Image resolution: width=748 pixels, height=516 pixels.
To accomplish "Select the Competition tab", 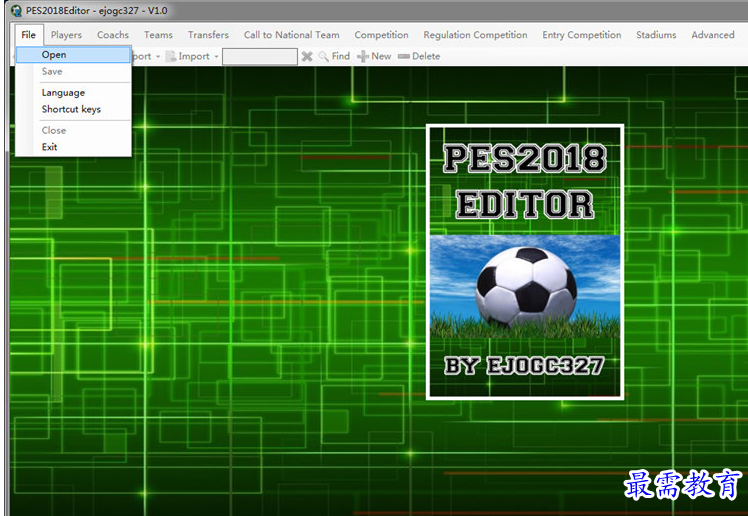I will 381,35.
